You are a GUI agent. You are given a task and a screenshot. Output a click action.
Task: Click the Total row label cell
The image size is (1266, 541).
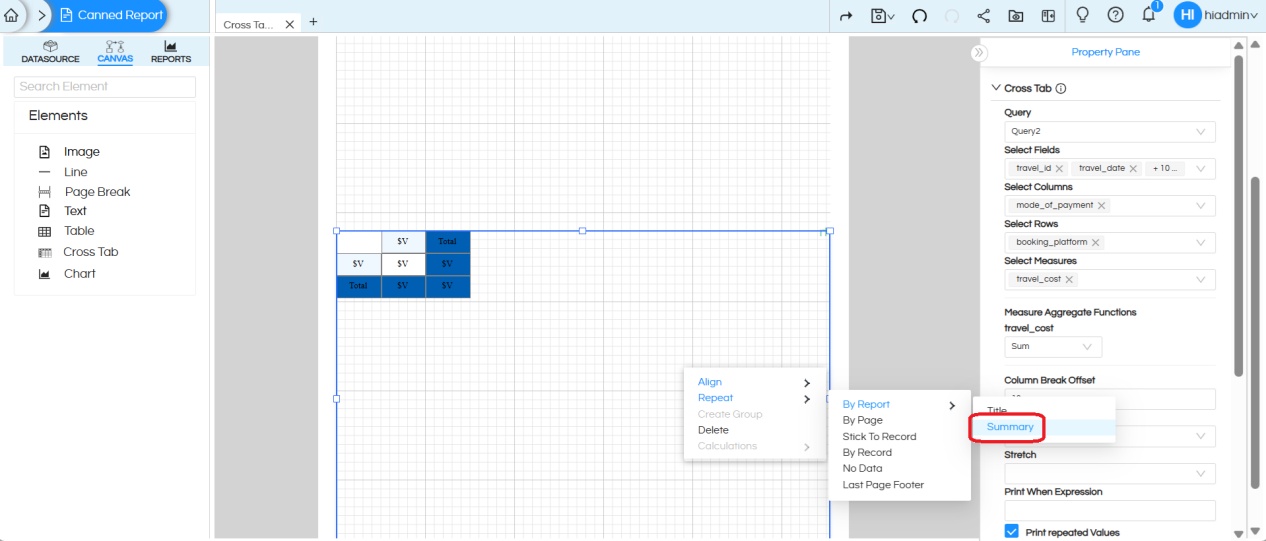358,286
